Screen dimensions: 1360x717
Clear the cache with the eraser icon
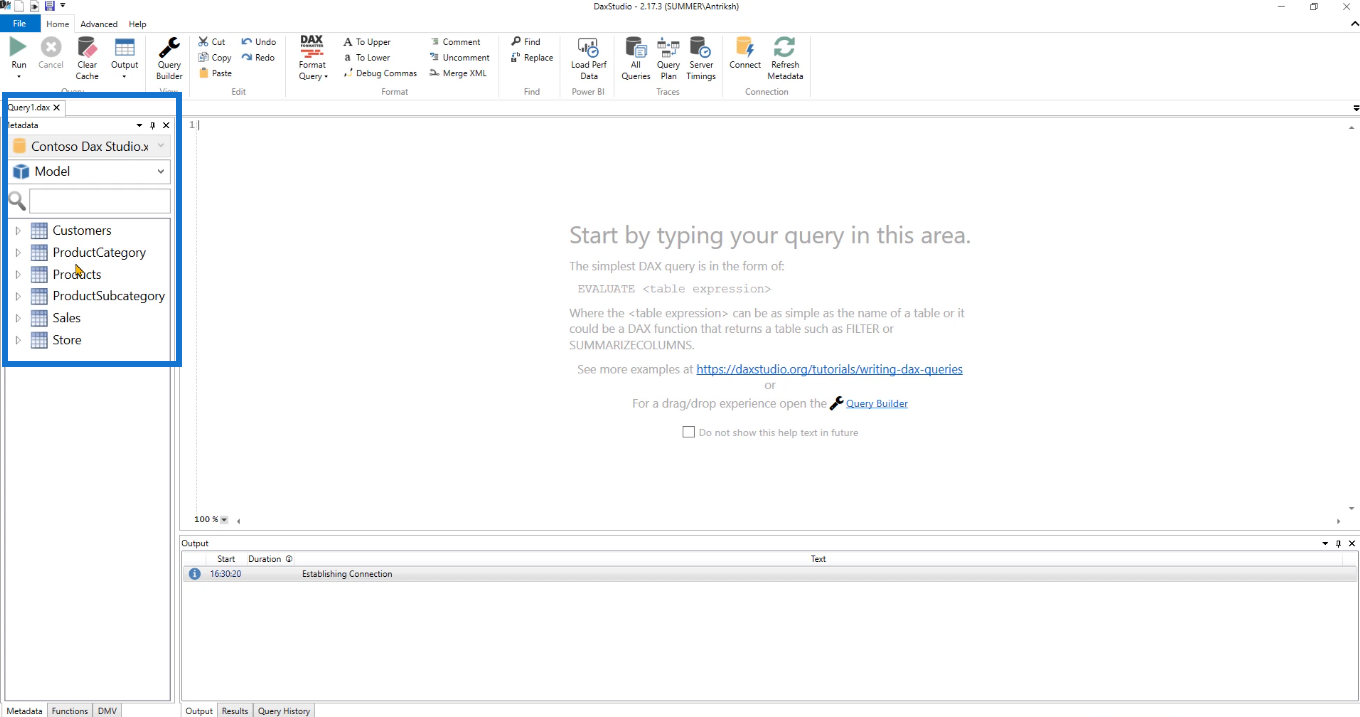tap(87, 47)
